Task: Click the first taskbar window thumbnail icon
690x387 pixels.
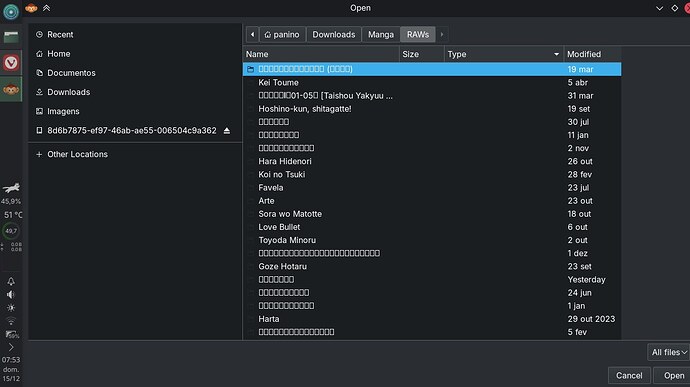Action: [x=11, y=37]
